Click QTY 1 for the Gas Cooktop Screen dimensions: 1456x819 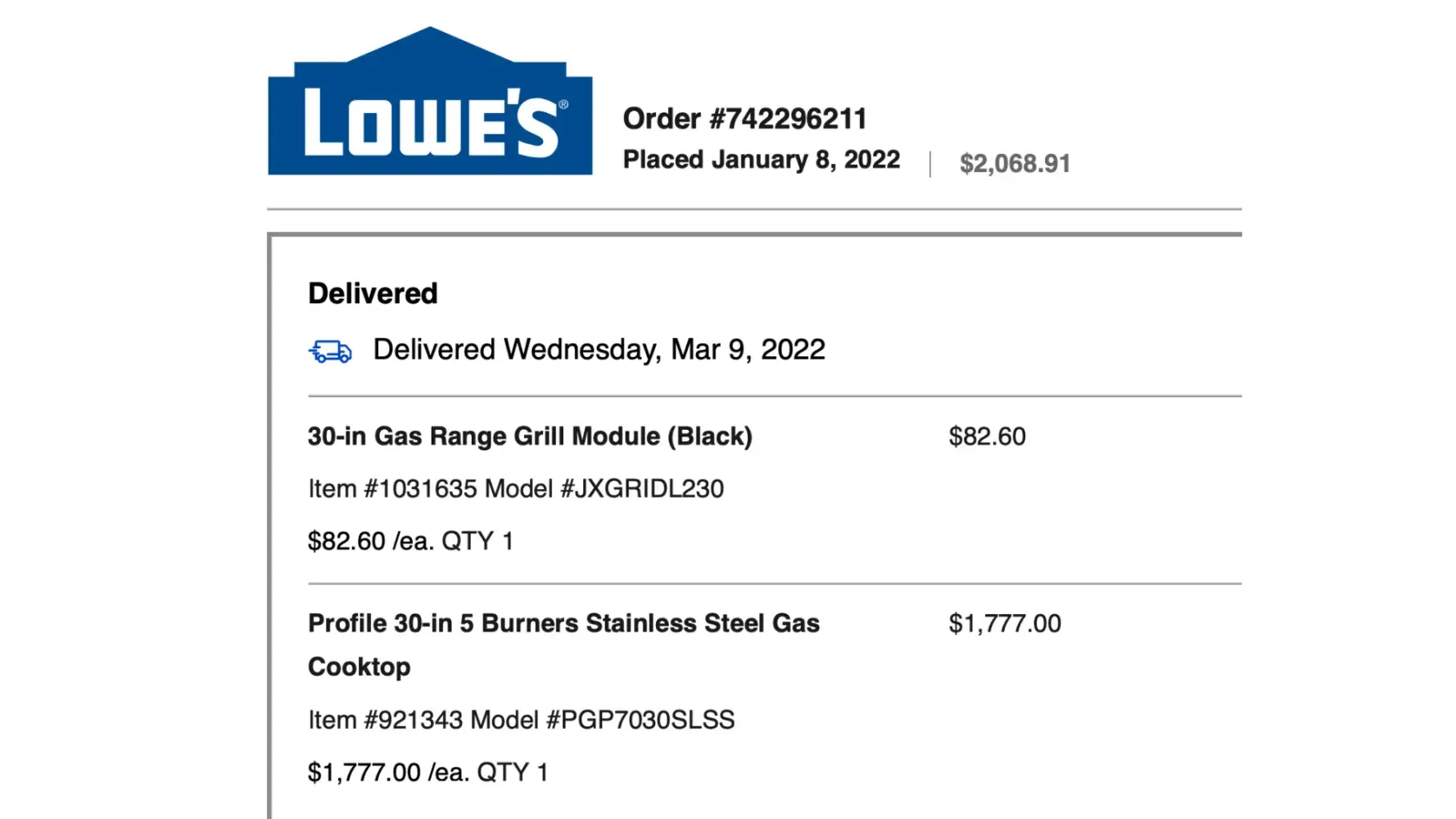[x=513, y=772]
